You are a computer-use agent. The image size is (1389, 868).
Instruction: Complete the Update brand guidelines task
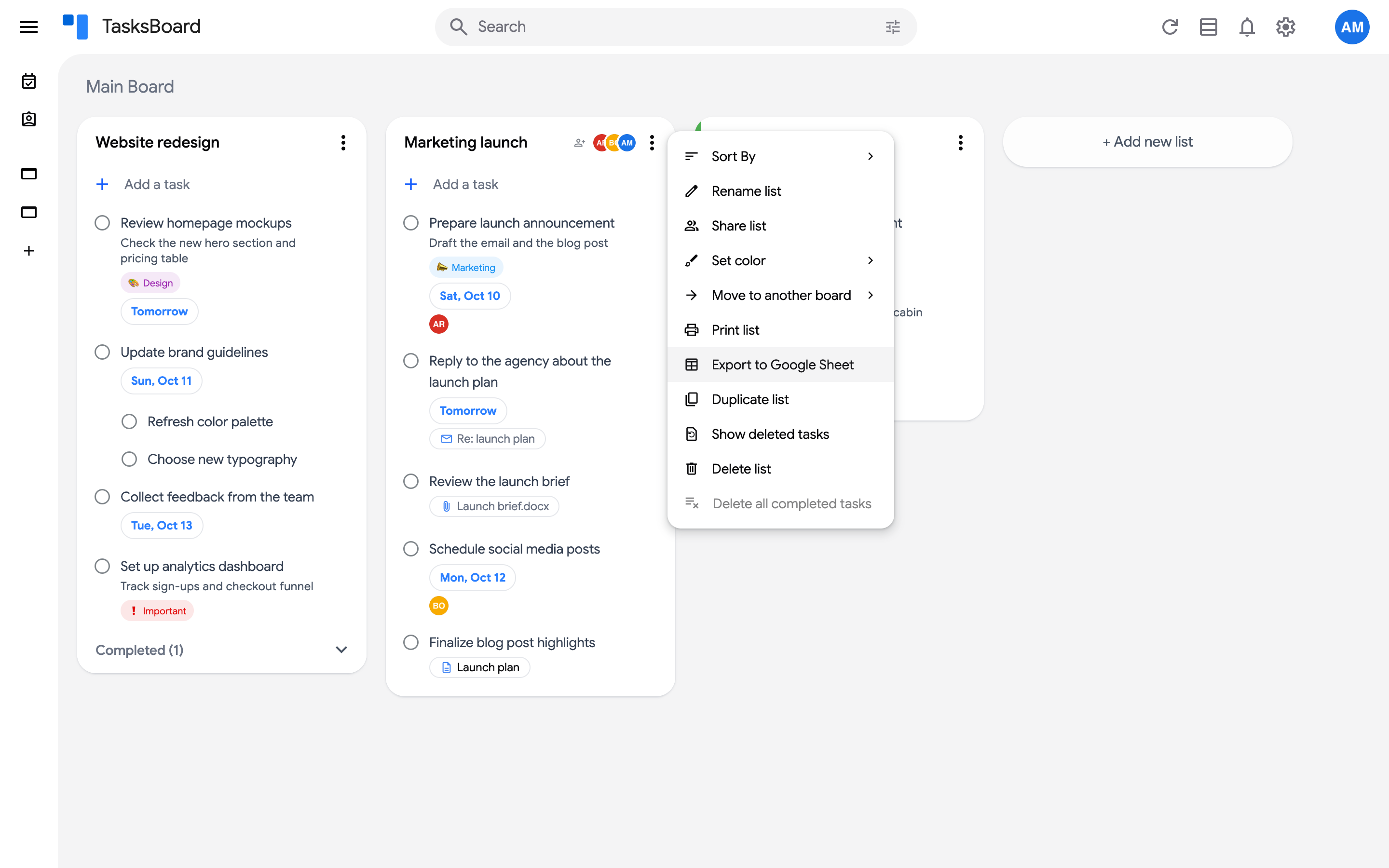pyautogui.click(x=102, y=352)
